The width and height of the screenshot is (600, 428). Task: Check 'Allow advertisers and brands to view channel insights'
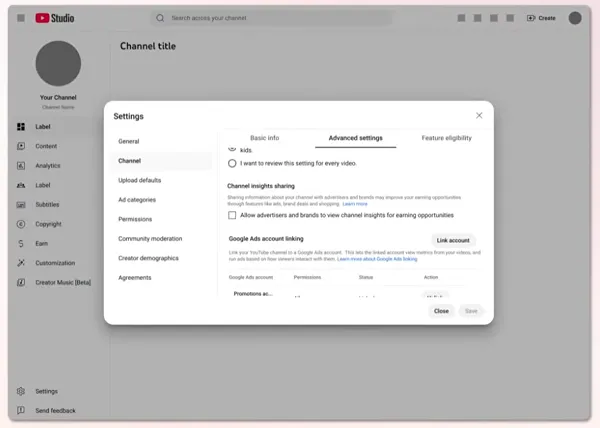pos(233,215)
